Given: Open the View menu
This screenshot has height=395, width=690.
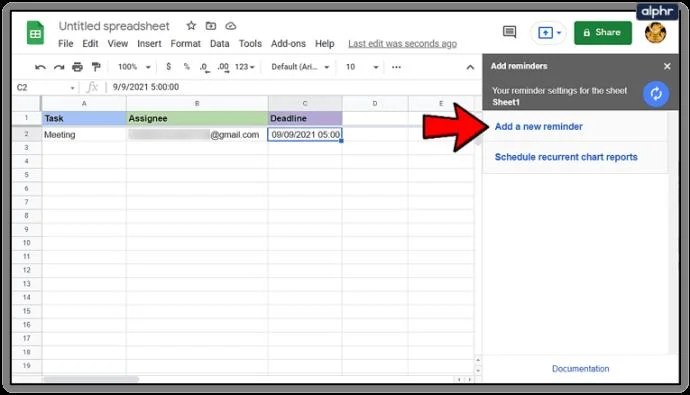Looking at the screenshot, I should coord(117,44).
